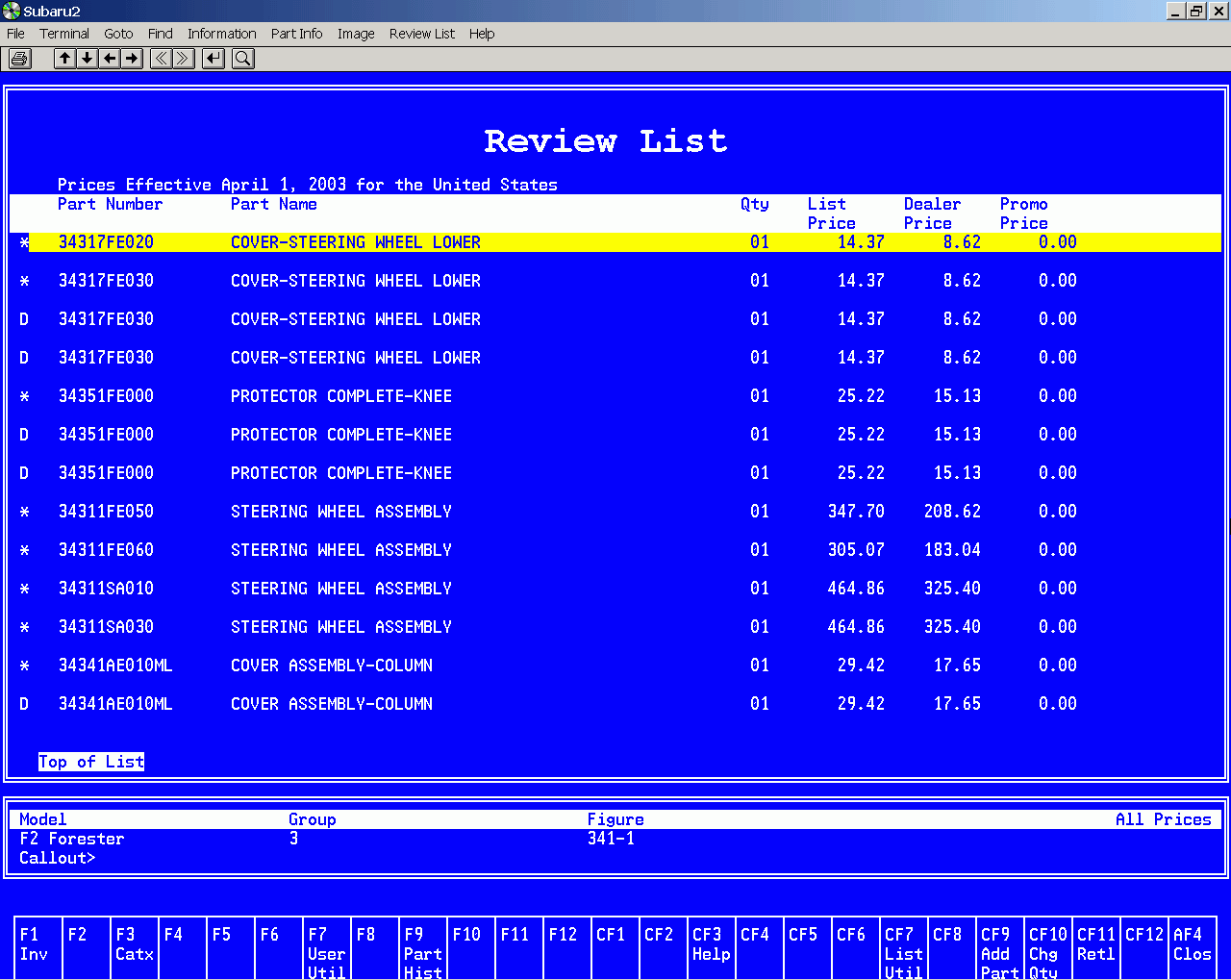The width and height of the screenshot is (1231, 980).
Task: Click the Part Name column header
Action: click(x=274, y=204)
